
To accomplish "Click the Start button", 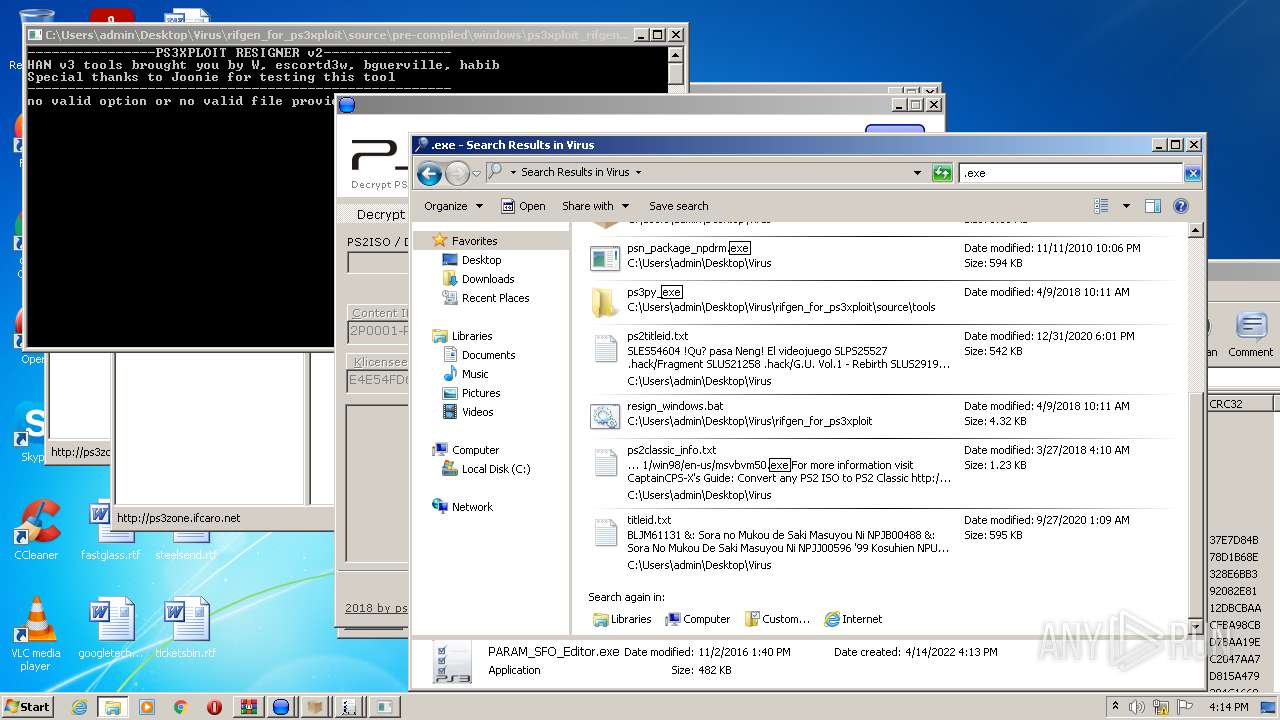I will [x=27, y=706].
